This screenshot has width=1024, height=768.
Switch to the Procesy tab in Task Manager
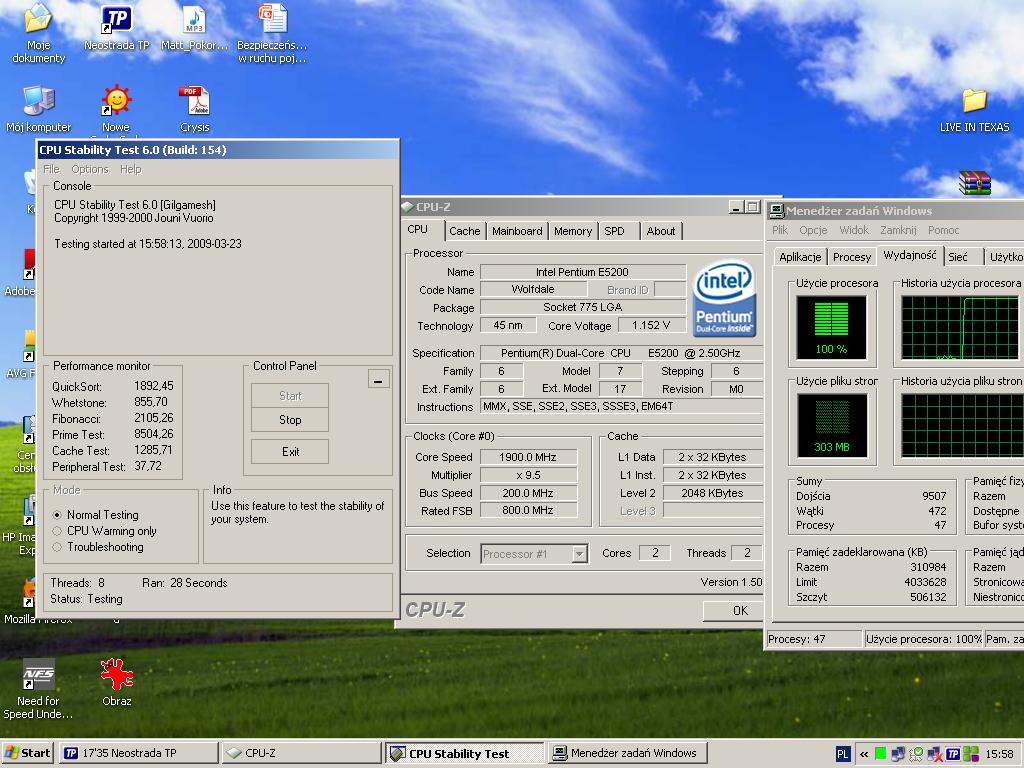(x=851, y=257)
